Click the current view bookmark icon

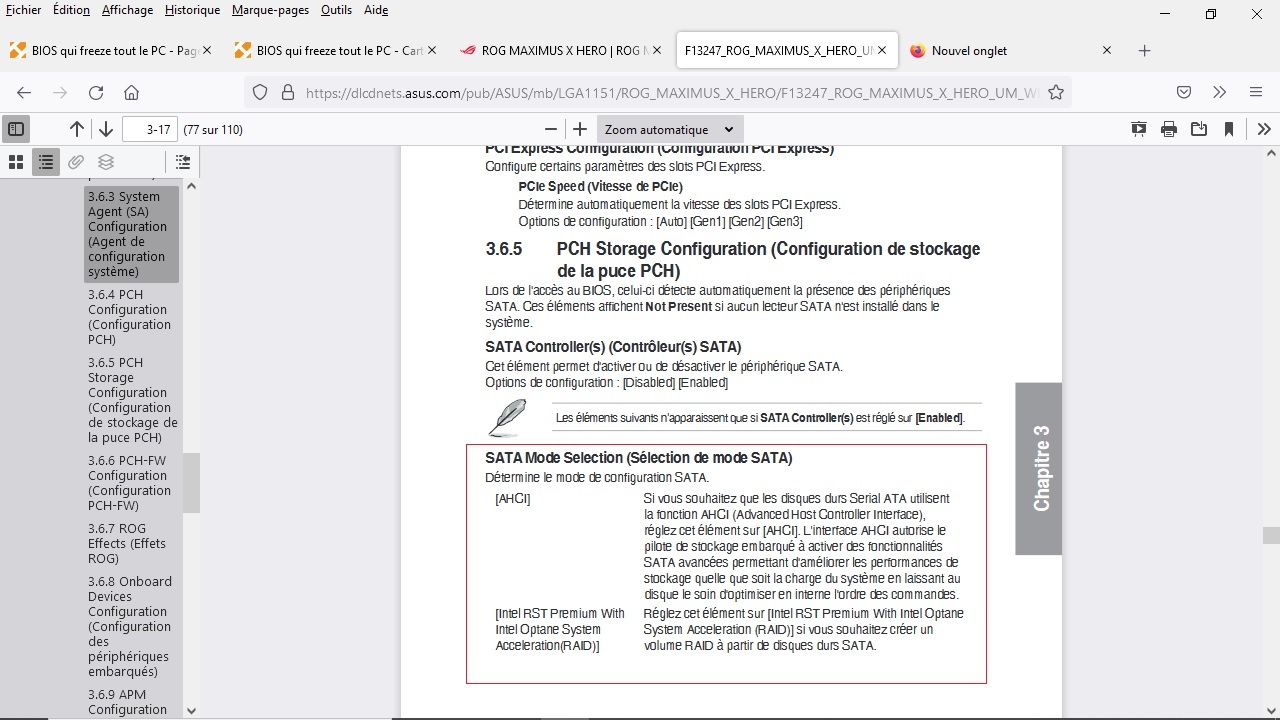[x=1229, y=129]
